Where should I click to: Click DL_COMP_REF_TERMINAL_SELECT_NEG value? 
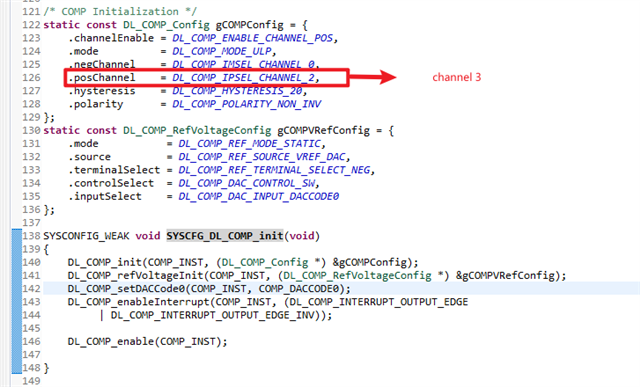point(274,170)
